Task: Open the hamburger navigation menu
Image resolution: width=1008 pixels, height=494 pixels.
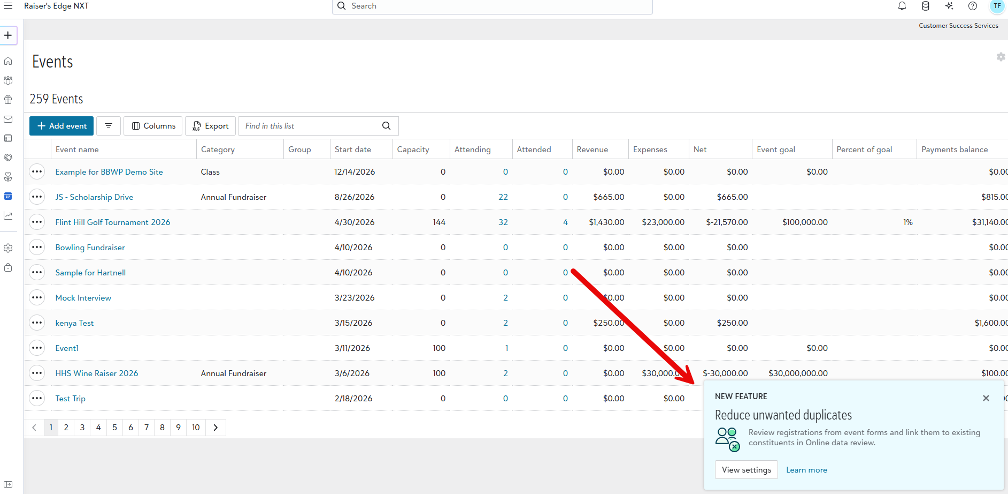Action: pyautogui.click(x=8, y=6)
